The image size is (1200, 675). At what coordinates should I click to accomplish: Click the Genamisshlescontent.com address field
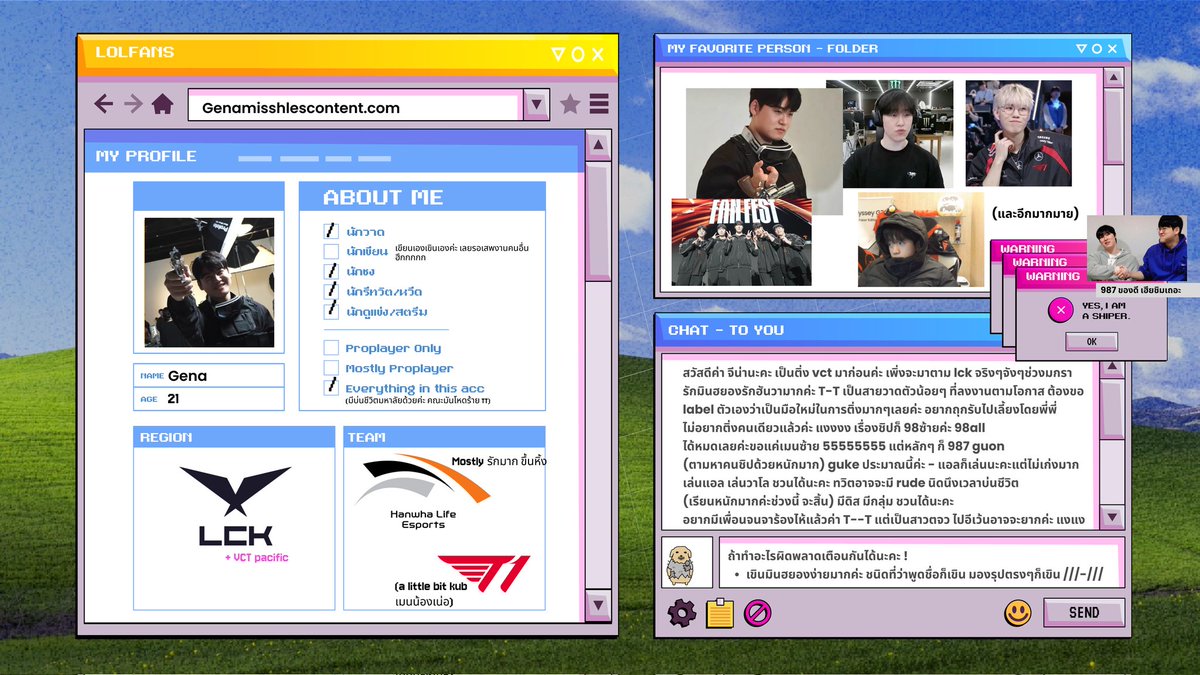tap(354, 107)
